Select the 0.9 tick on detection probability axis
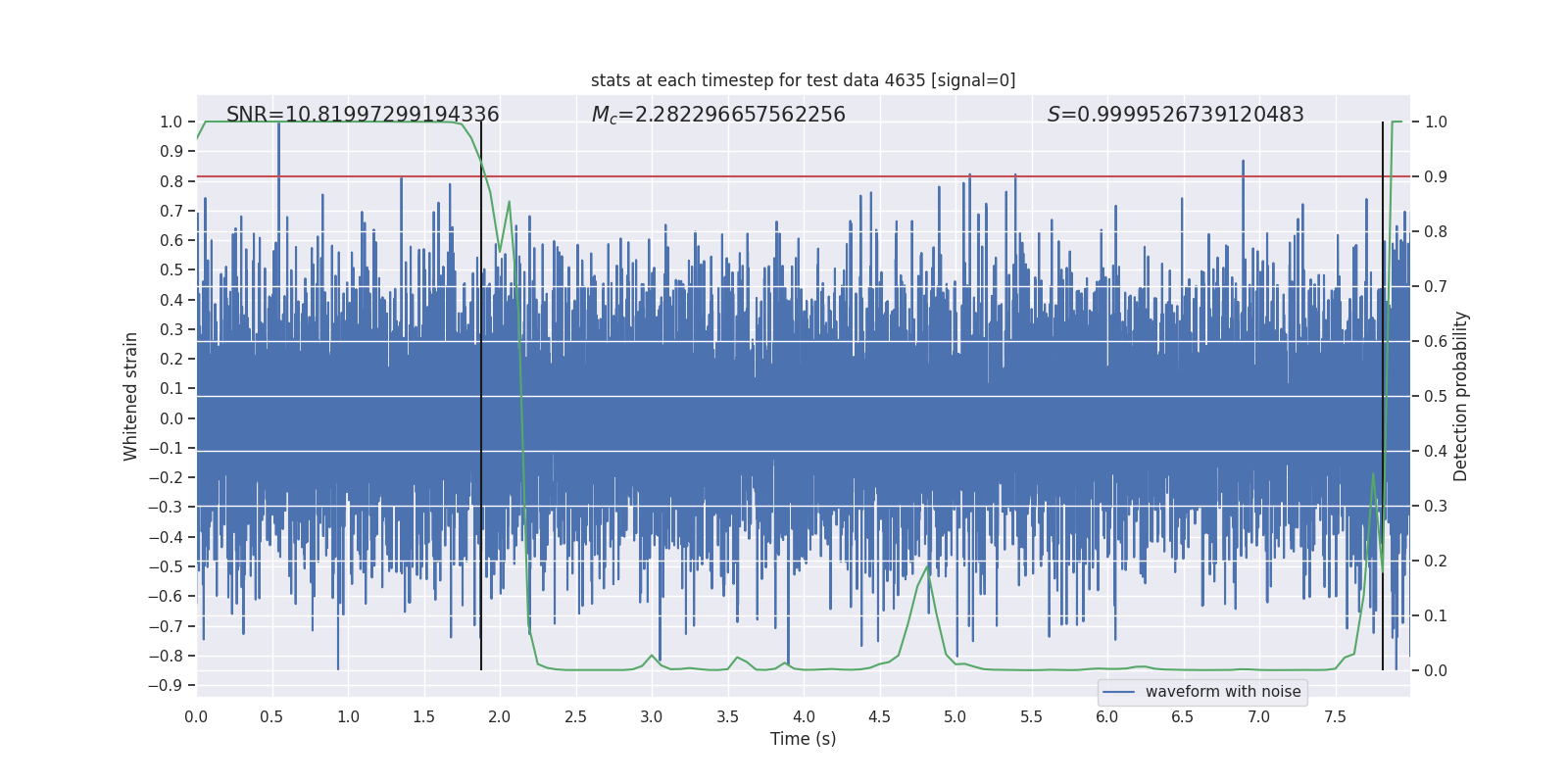 pos(1436,176)
